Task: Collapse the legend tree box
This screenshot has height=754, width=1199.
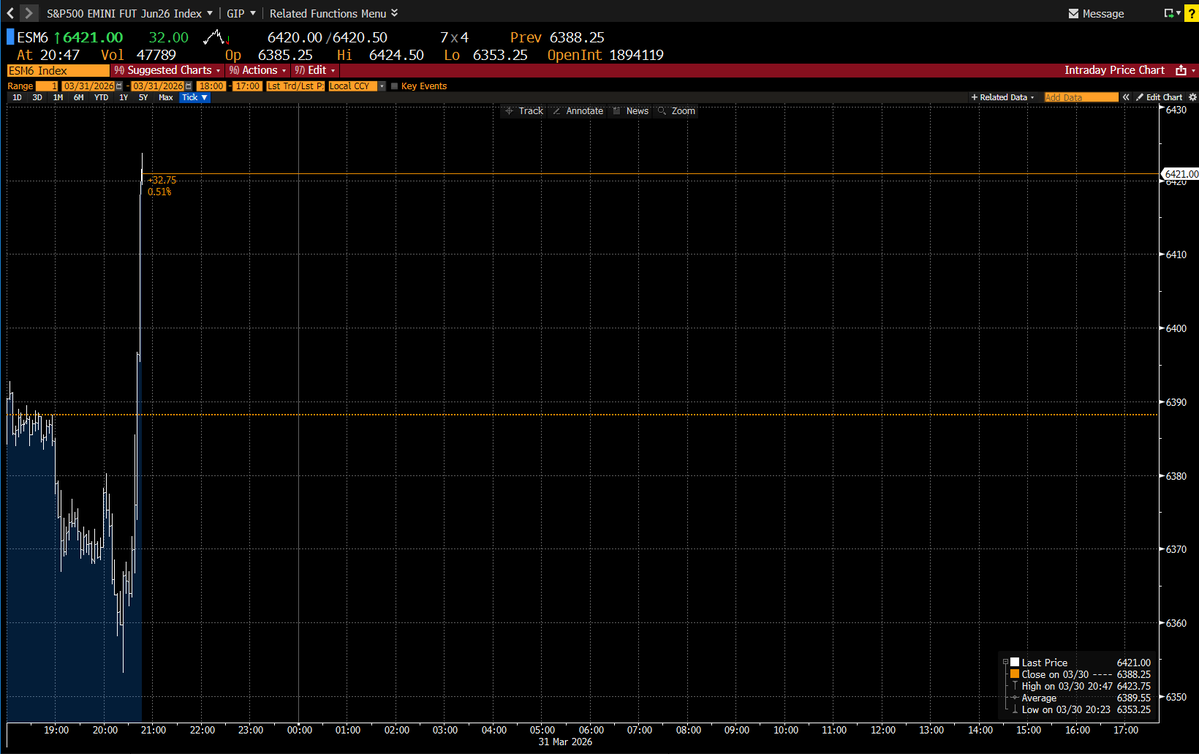Action: click(1006, 662)
